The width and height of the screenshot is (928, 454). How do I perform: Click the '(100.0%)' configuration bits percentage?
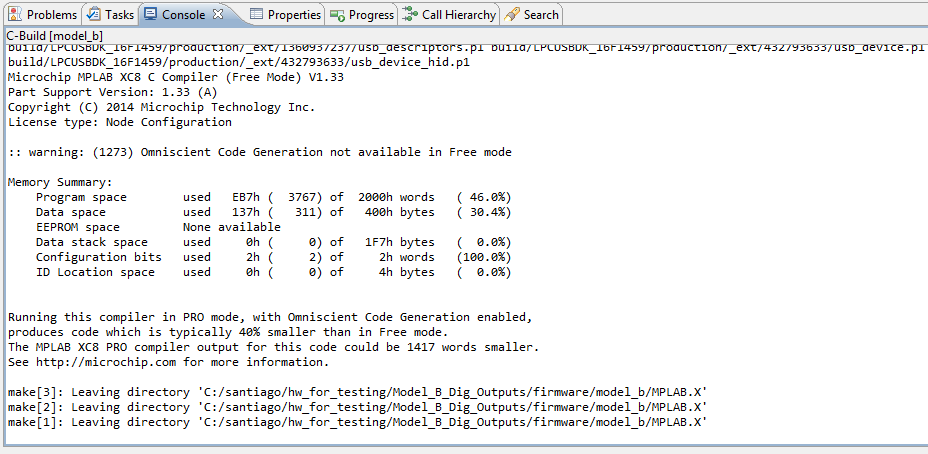pyautogui.click(x=484, y=257)
